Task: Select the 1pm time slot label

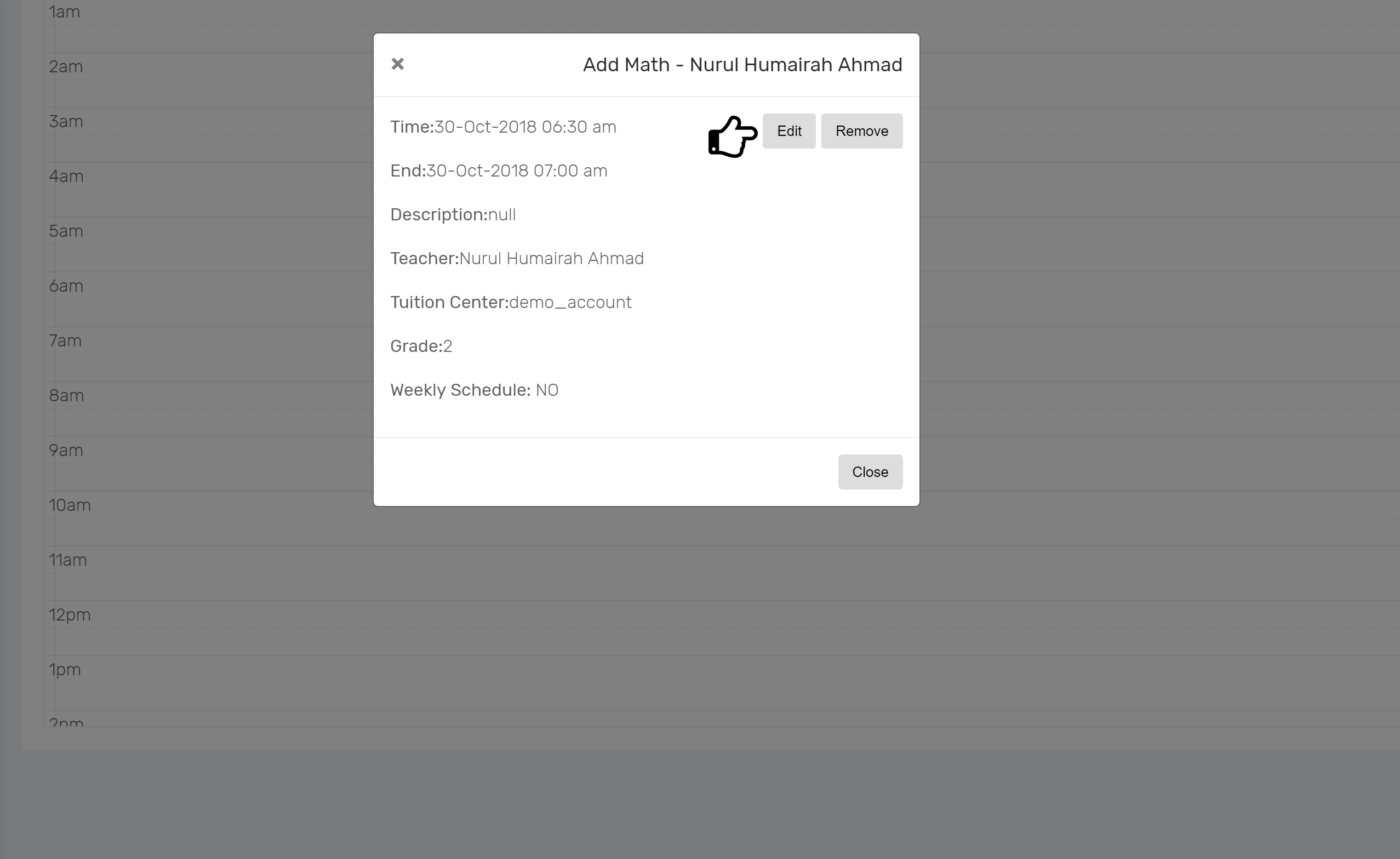Action: click(x=65, y=670)
